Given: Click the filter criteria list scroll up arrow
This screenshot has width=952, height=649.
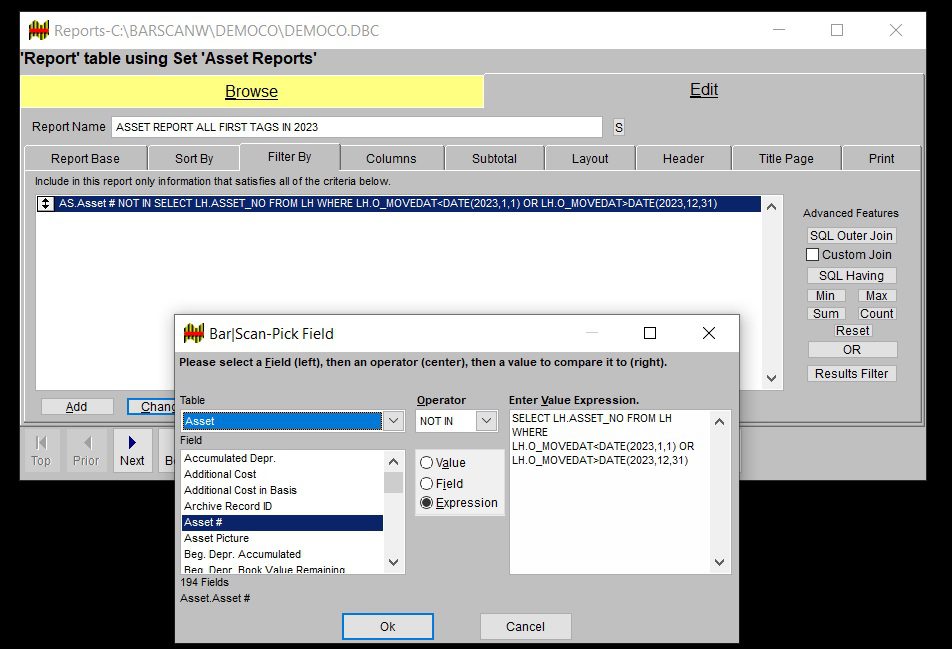Looking at the screenshot, I should tap(771, 206).
